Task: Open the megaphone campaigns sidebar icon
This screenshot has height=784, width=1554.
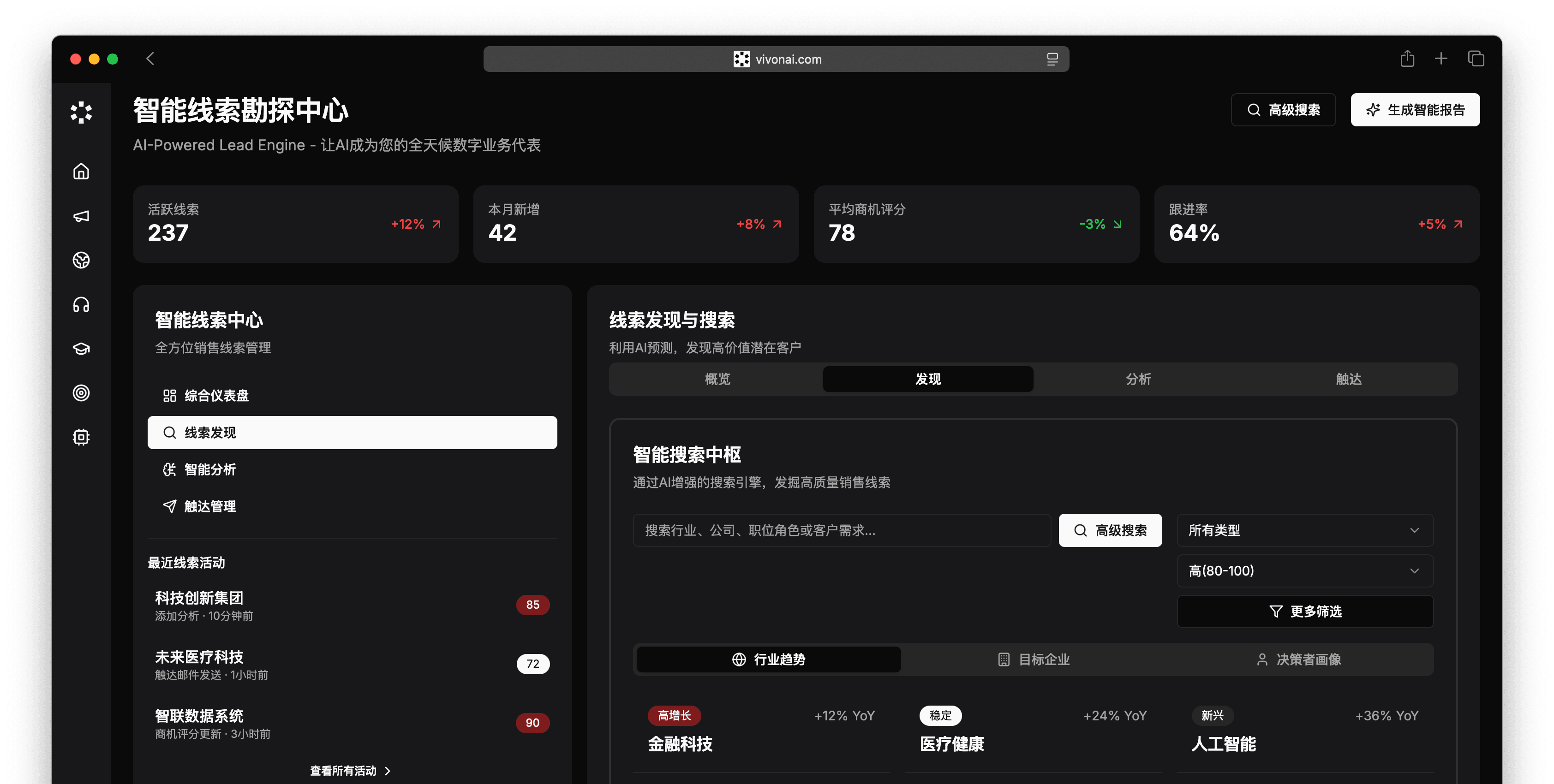Action: pos(81,216)
